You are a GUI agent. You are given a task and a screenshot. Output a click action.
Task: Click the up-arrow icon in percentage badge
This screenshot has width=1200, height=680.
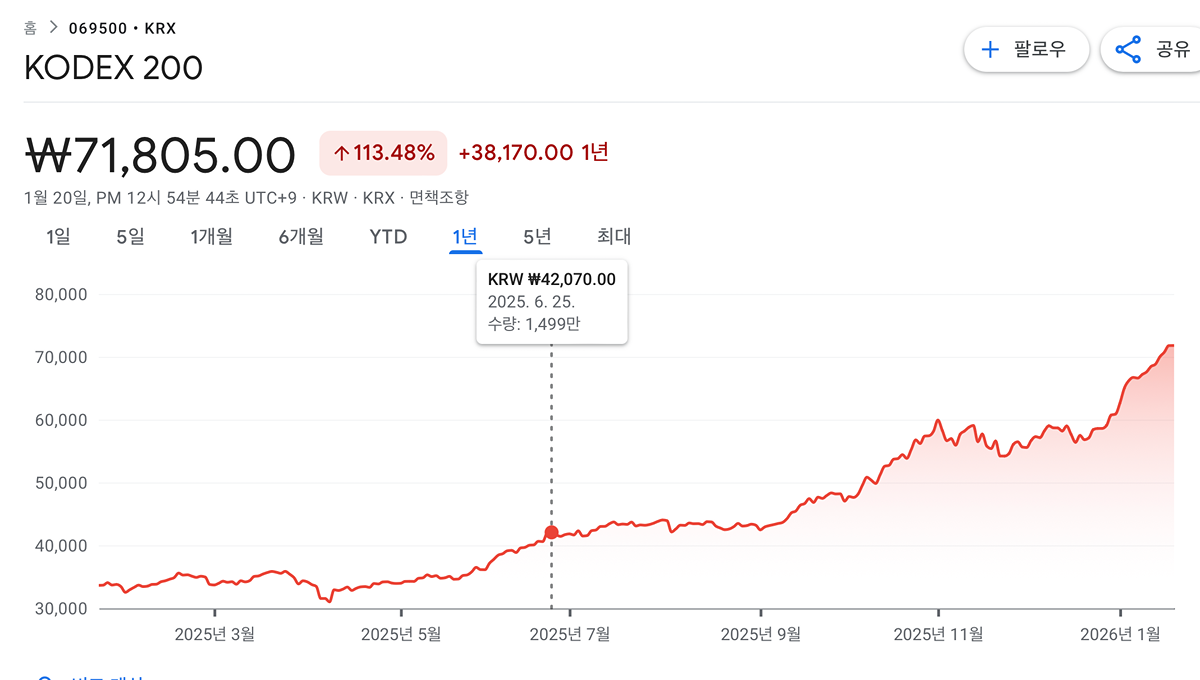[x=342, y=153]
